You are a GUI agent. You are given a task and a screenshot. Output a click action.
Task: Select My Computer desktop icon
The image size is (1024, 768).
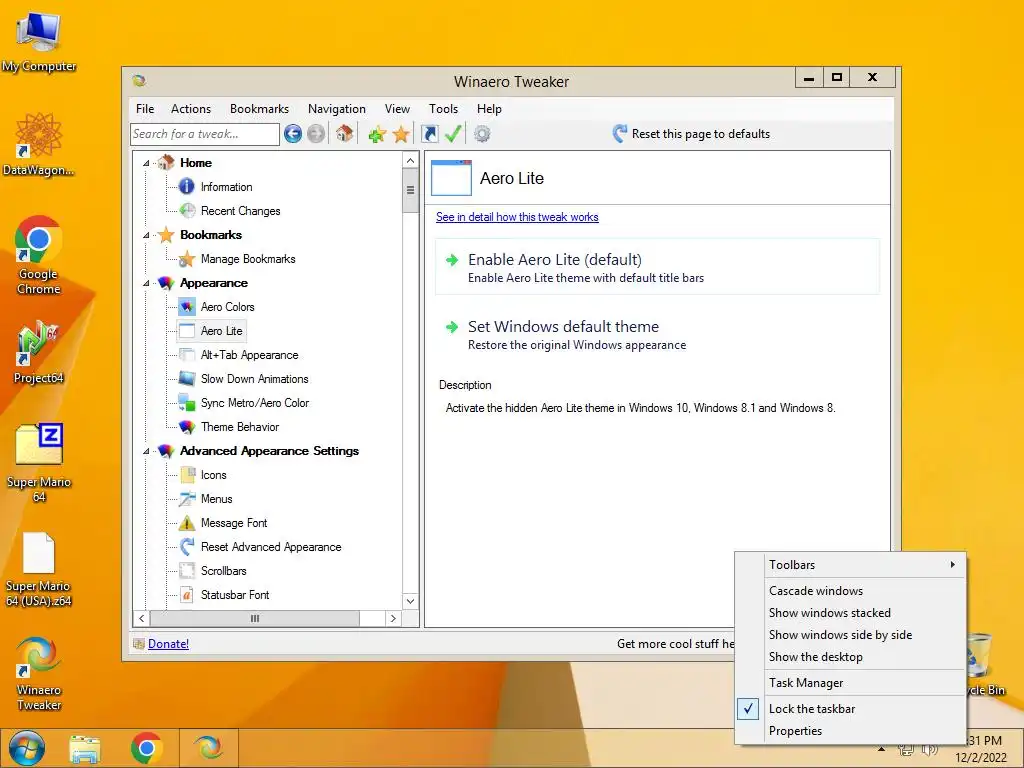point(39,40)
